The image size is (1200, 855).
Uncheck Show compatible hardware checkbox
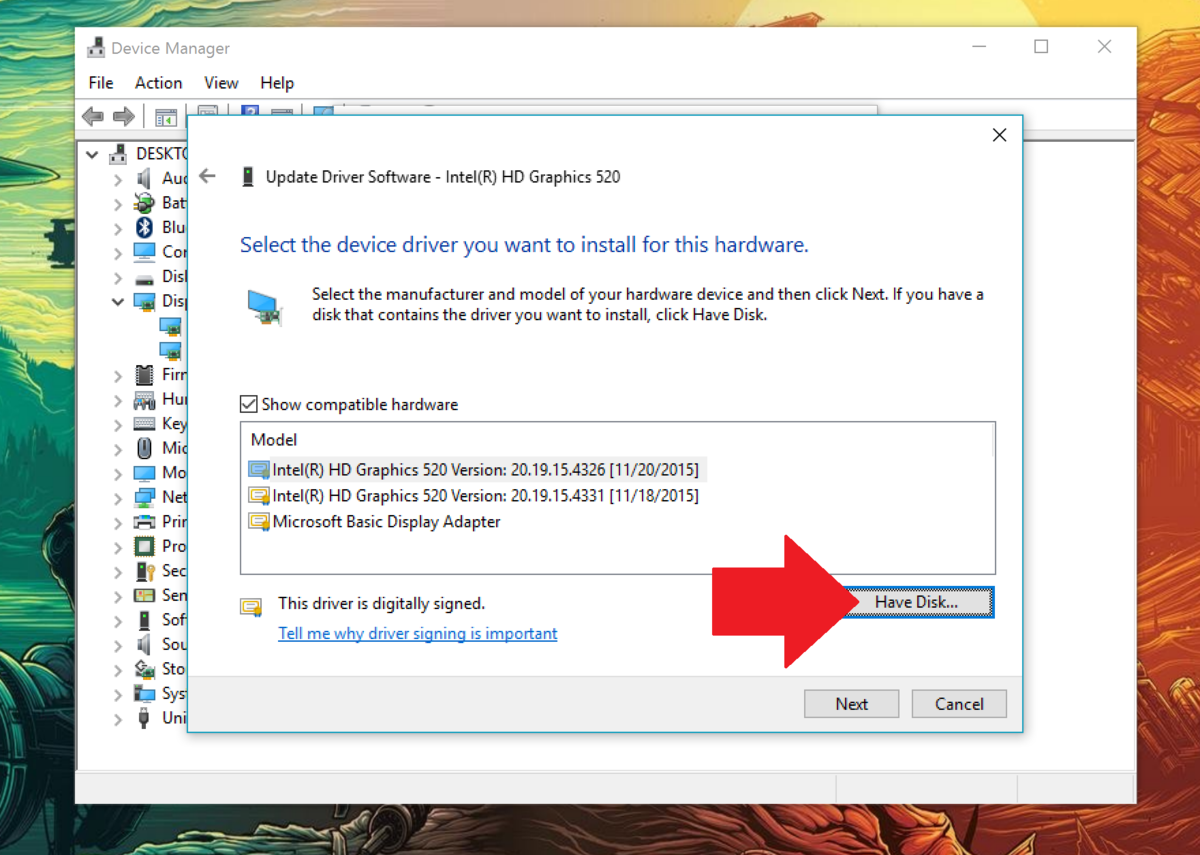pyautogui.click(x=248, y=405)
